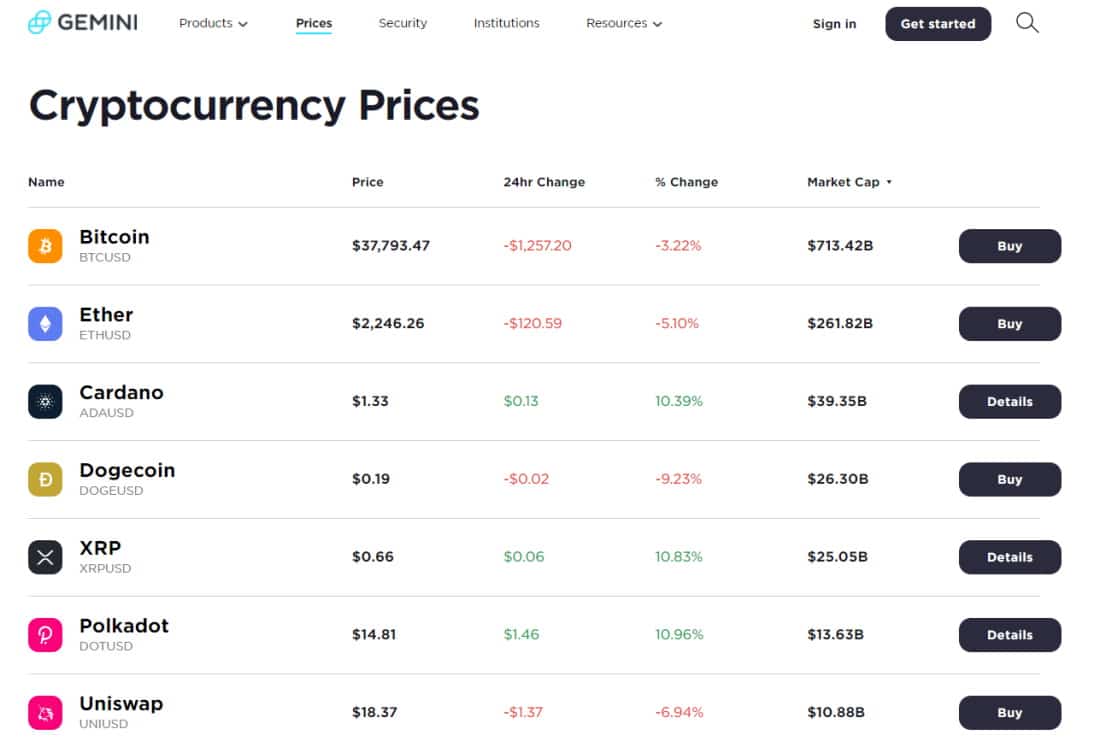Click the Uniswap coin icon
This screenshot has width=1100, height=747.
[45, 713]
